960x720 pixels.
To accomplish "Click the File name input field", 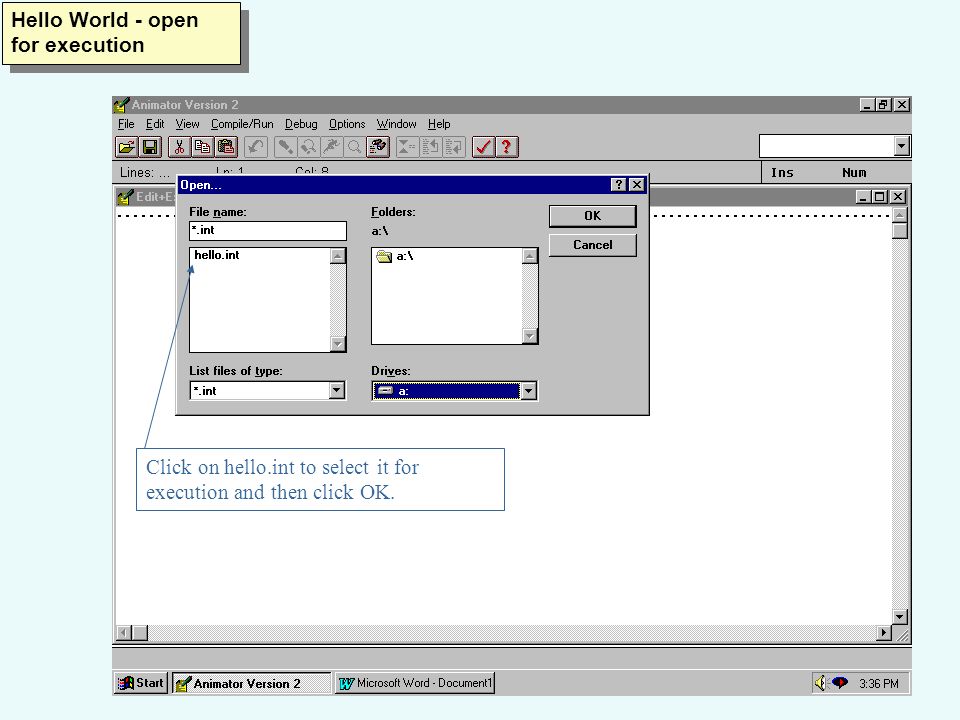I will (x=268, y=231).
